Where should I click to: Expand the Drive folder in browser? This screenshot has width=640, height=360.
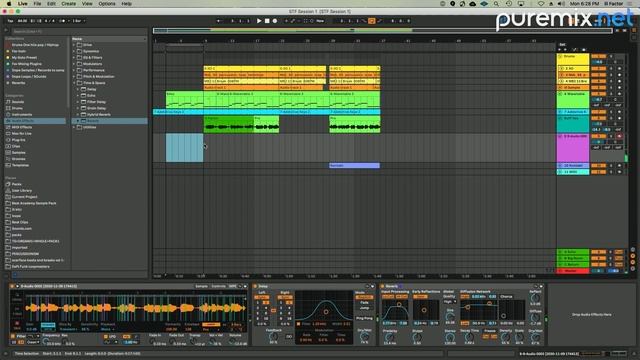click(x=74, y=45)
